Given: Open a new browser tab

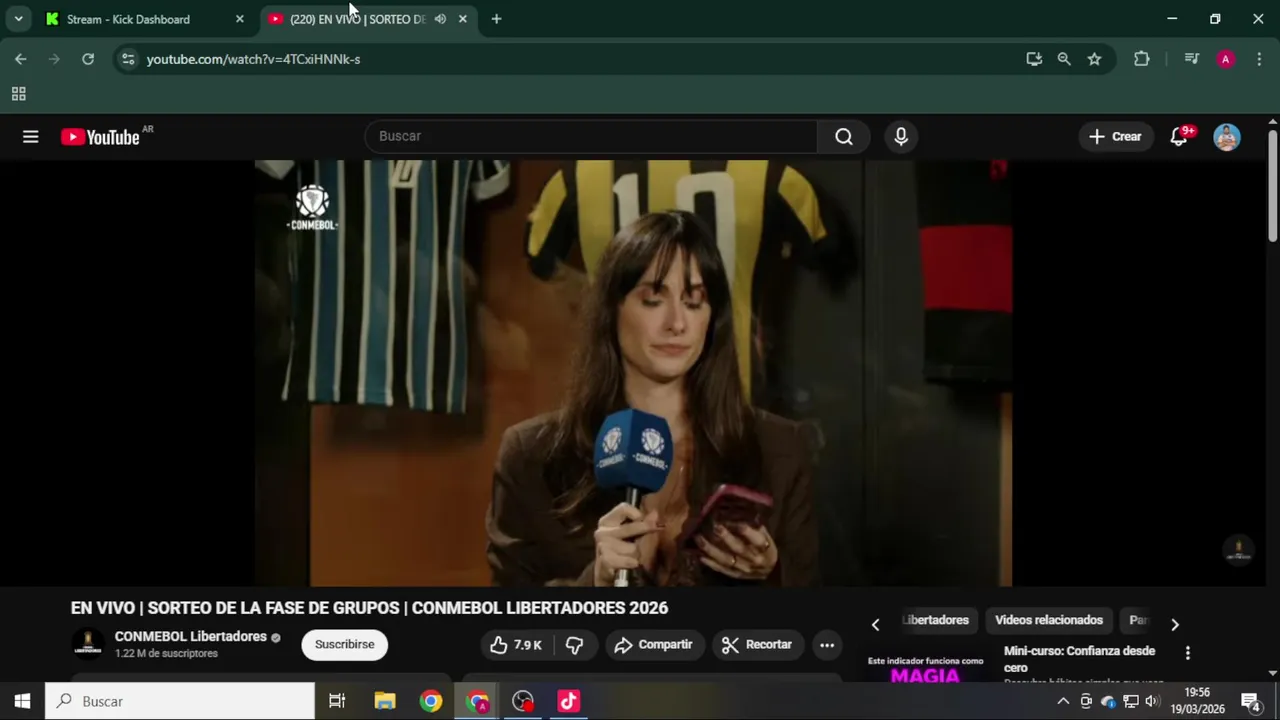Looking at the screenshot, I should pyautogui.click(x=496, y=19).
